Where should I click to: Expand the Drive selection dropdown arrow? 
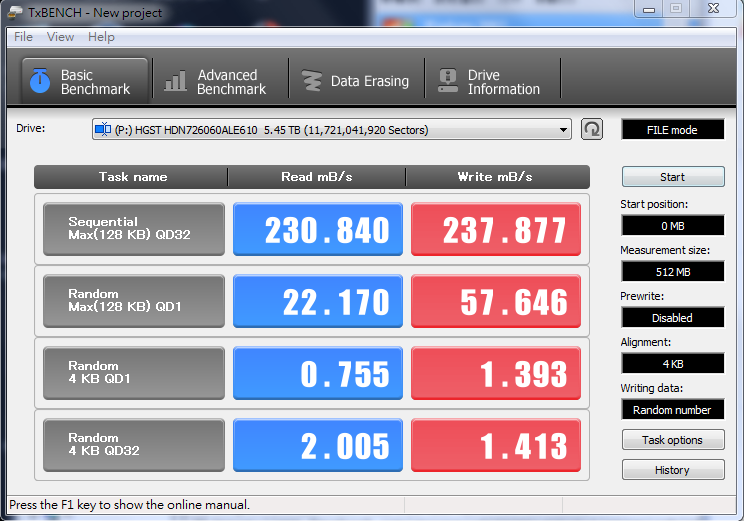(x=563, y=130)
